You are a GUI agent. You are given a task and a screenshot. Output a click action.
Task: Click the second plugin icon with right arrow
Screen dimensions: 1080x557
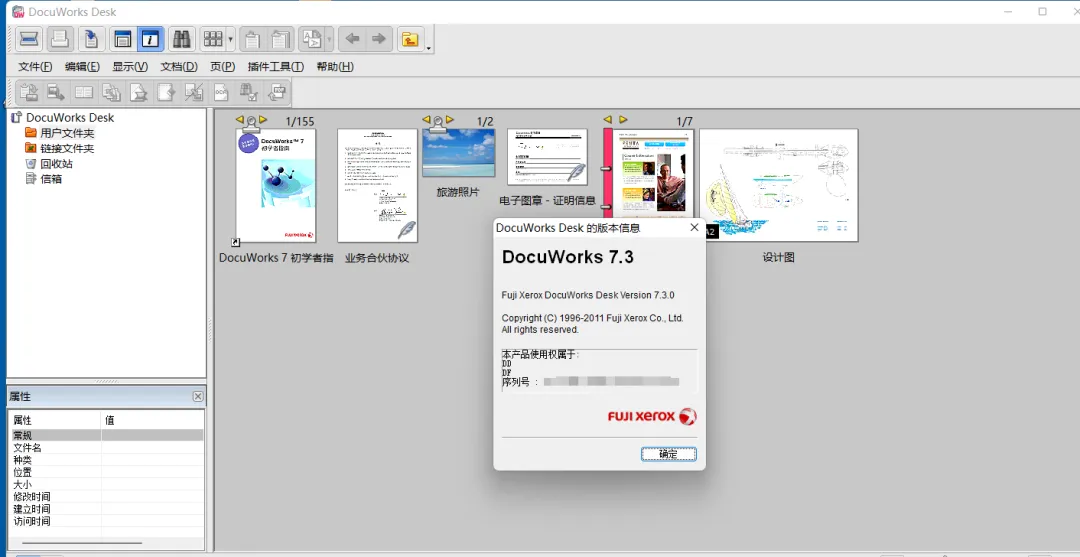pos(56,92)
